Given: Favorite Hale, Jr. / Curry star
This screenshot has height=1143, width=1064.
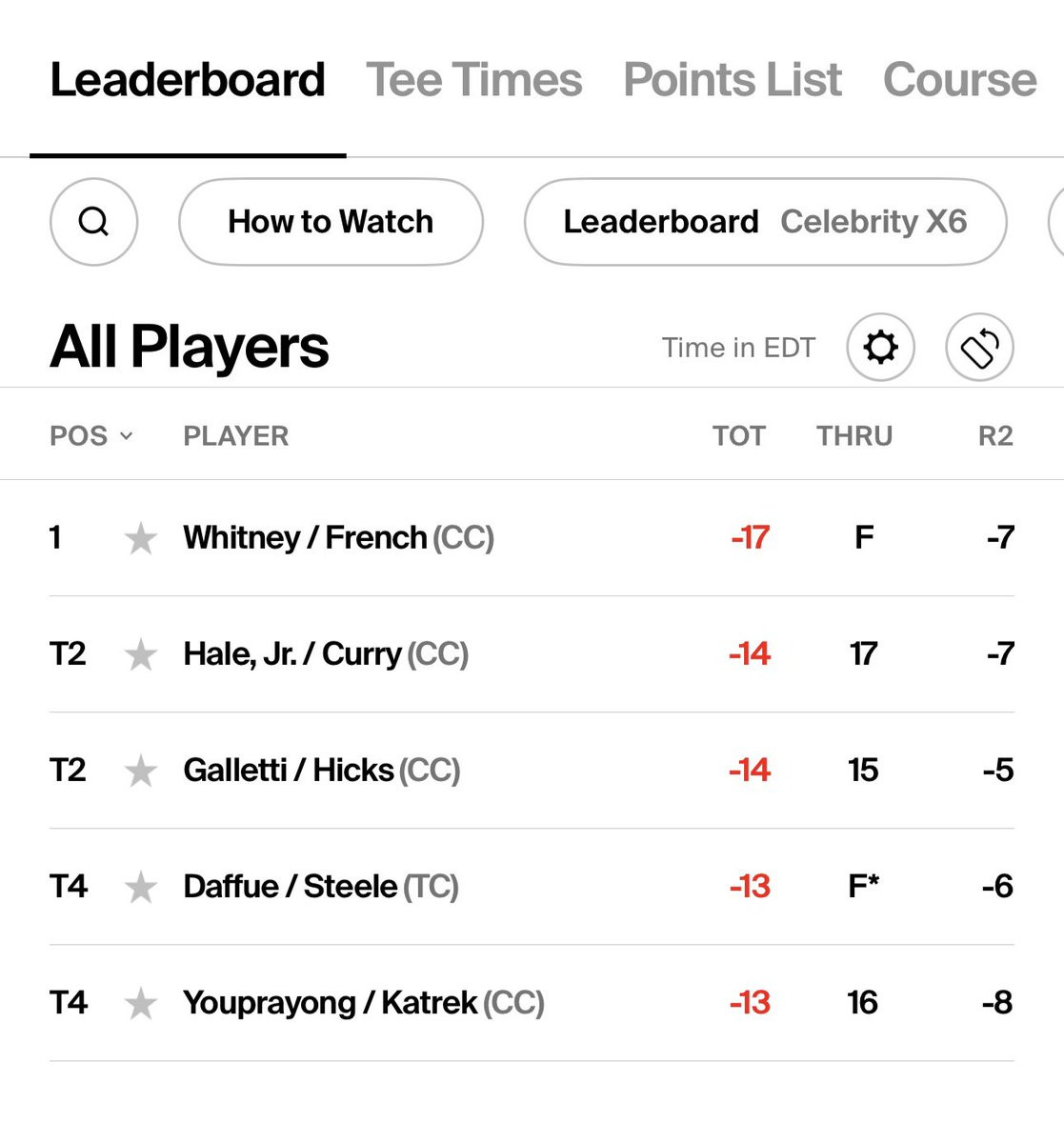Looking at the screenshot, I should [x=141, y=654].
